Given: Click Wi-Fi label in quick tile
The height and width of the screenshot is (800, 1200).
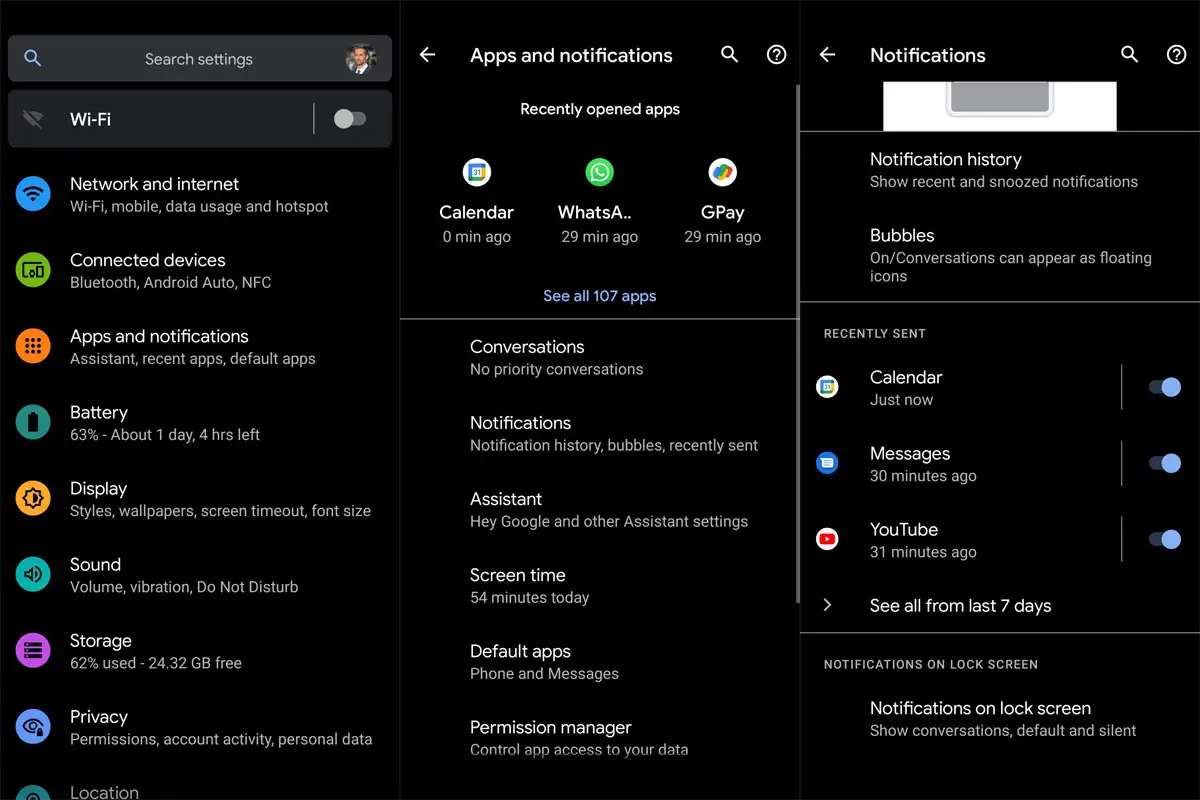Looking at the screenshot, I should point(90,119).
